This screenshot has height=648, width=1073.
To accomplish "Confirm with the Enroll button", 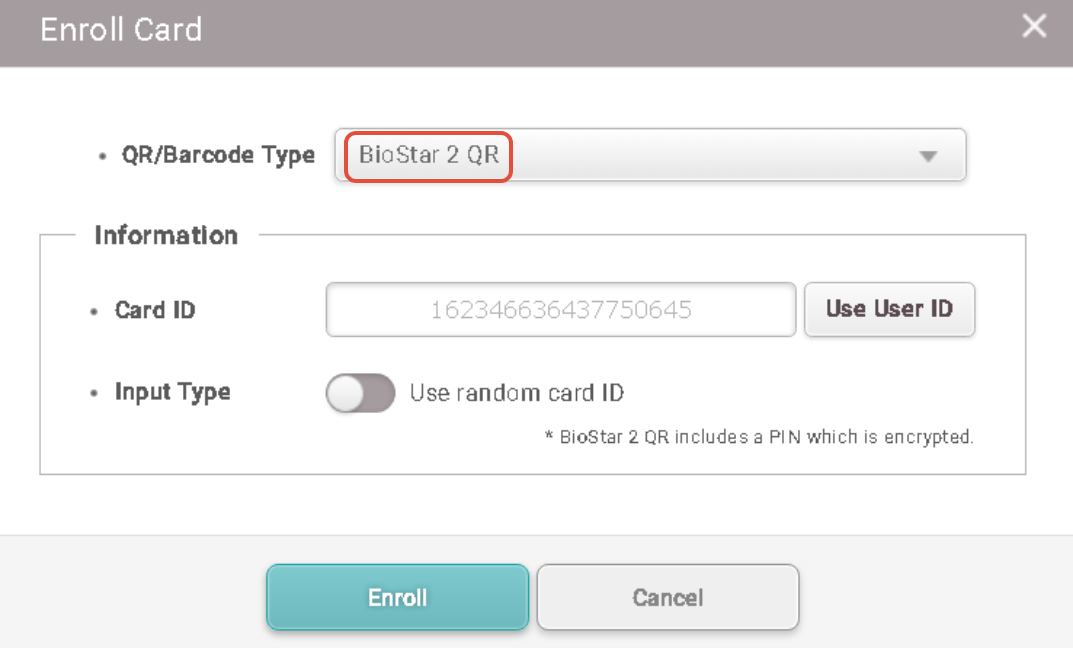I will pyautogui.click(x=397, y=598).
